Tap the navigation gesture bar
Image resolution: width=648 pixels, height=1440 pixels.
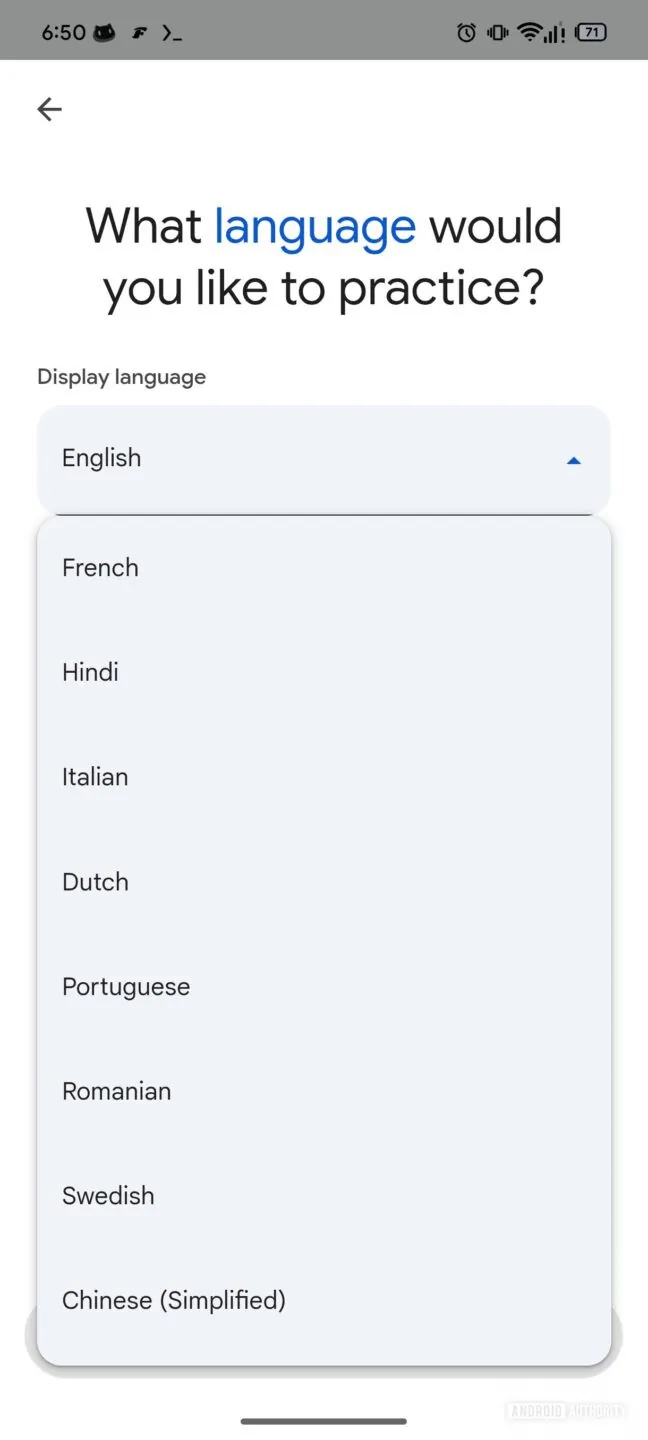pos(324,1419)
